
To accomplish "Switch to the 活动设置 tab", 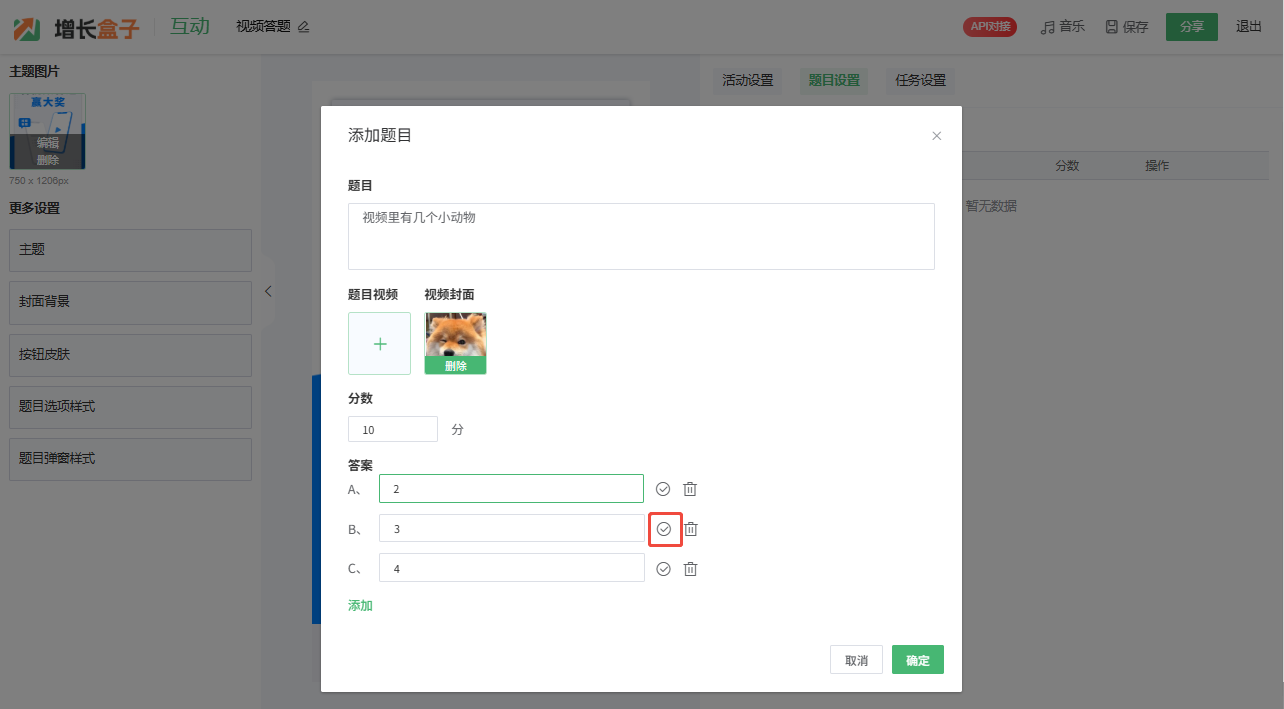I will [x=748, y=81].
